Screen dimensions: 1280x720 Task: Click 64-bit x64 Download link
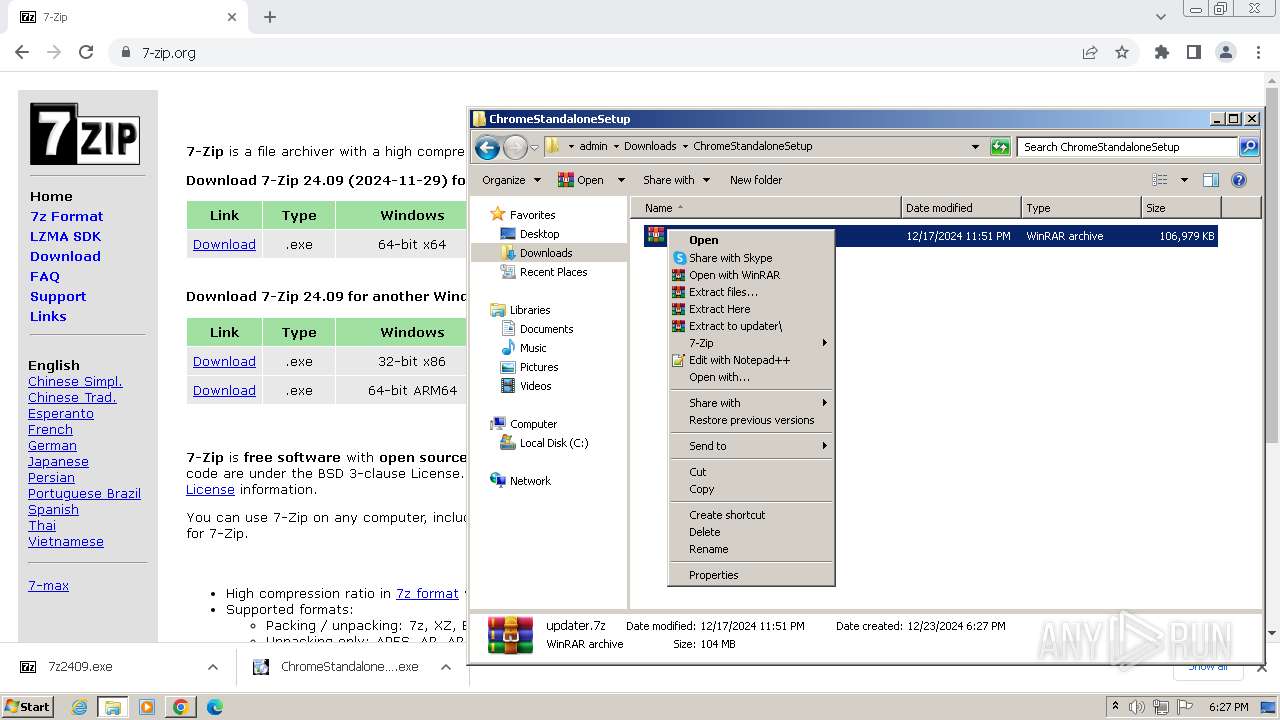point(224,244)
